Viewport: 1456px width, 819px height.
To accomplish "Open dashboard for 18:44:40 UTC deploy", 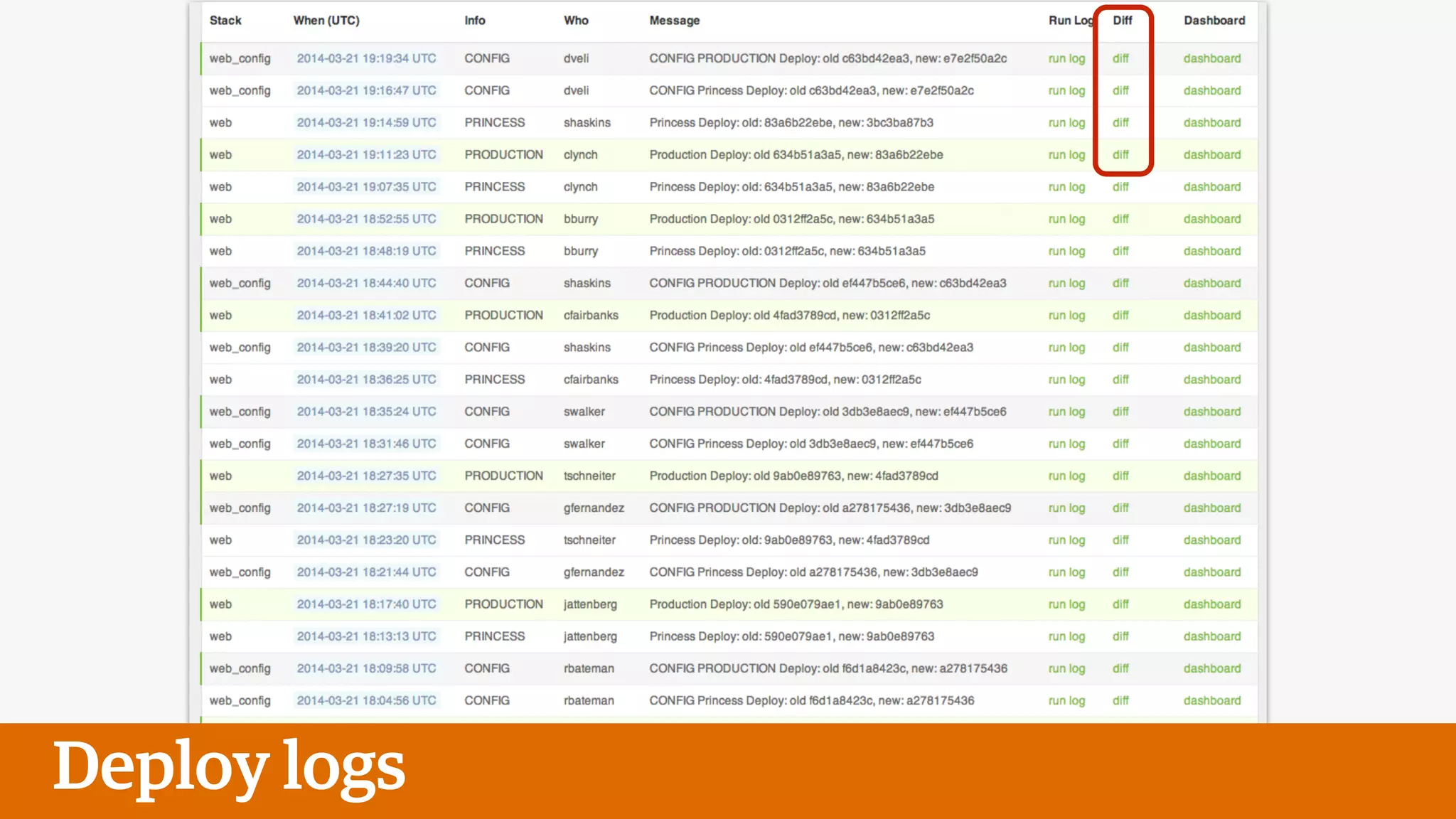I will click(1212, 283).
